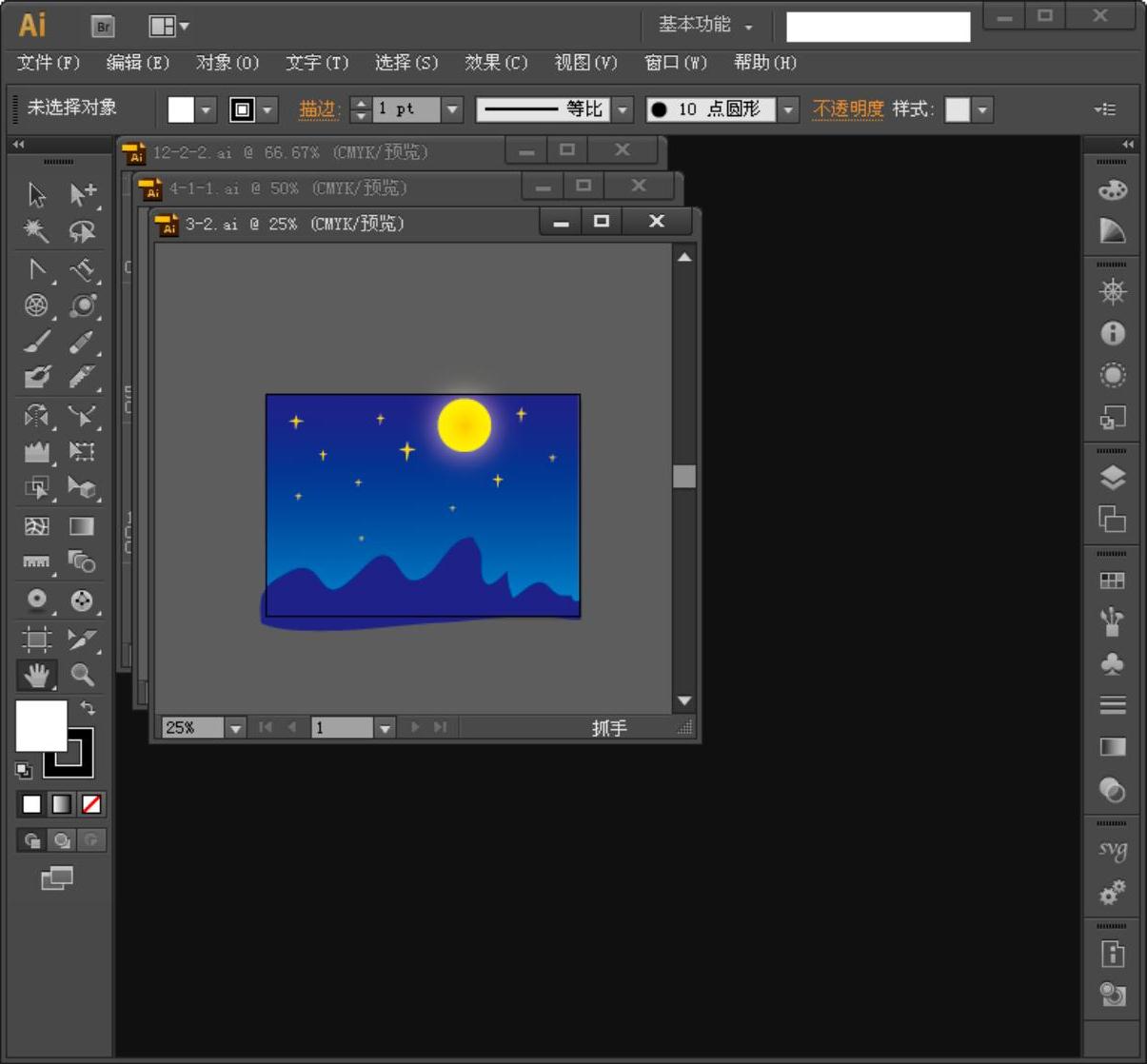Image resolution: width=1147 pixels, height=1064 pixels.
Task: Select the Group Selection arrow-plus tool
Action: 82,195
